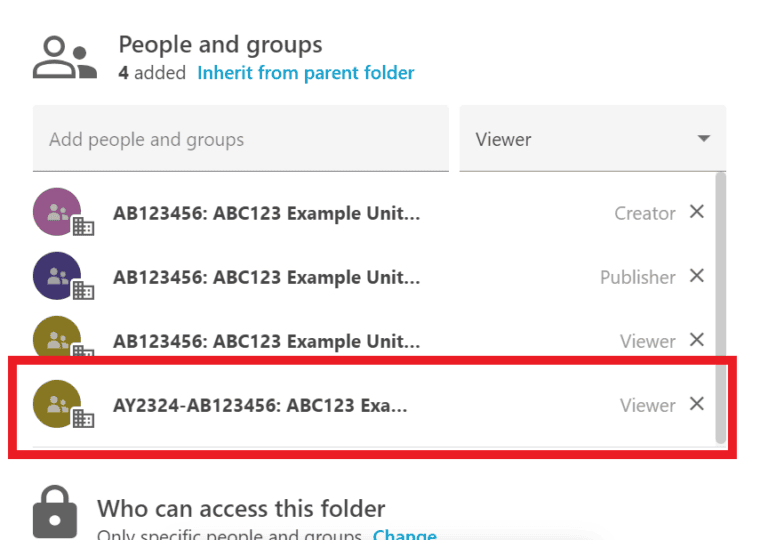The width and height of the screenshot is (768, 540).
Task: Select the group name in the Creator row
Action: coord(266,213)
